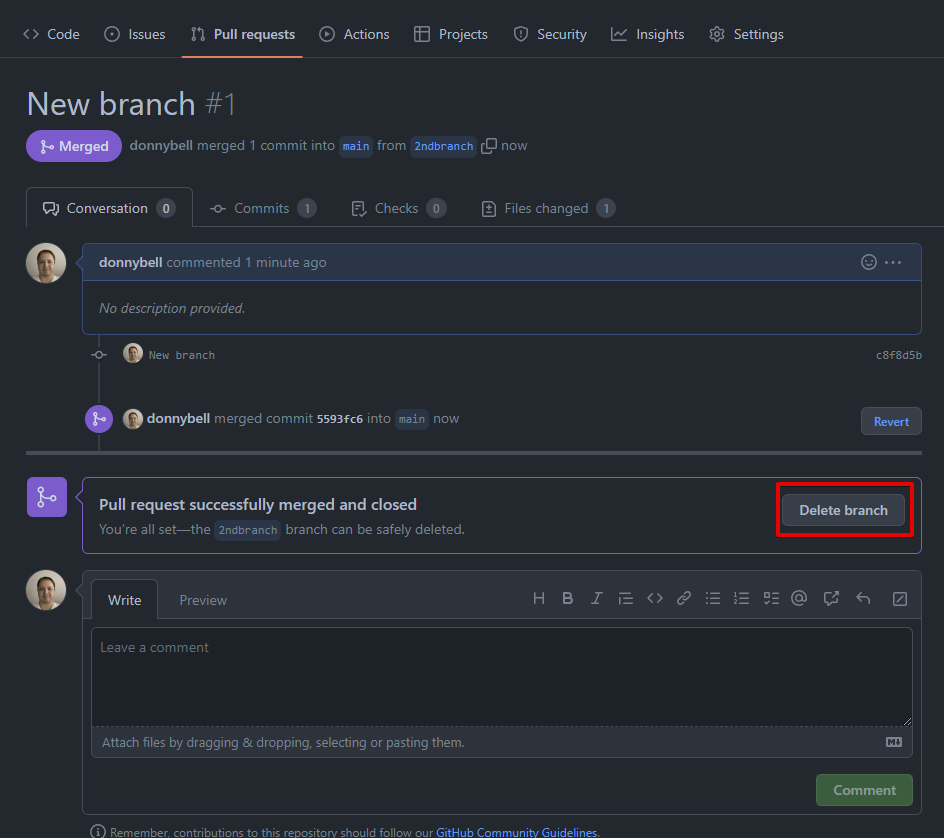Apply bold formatting in the comment toolbar
Screen dimensions: 944x838
567,597
